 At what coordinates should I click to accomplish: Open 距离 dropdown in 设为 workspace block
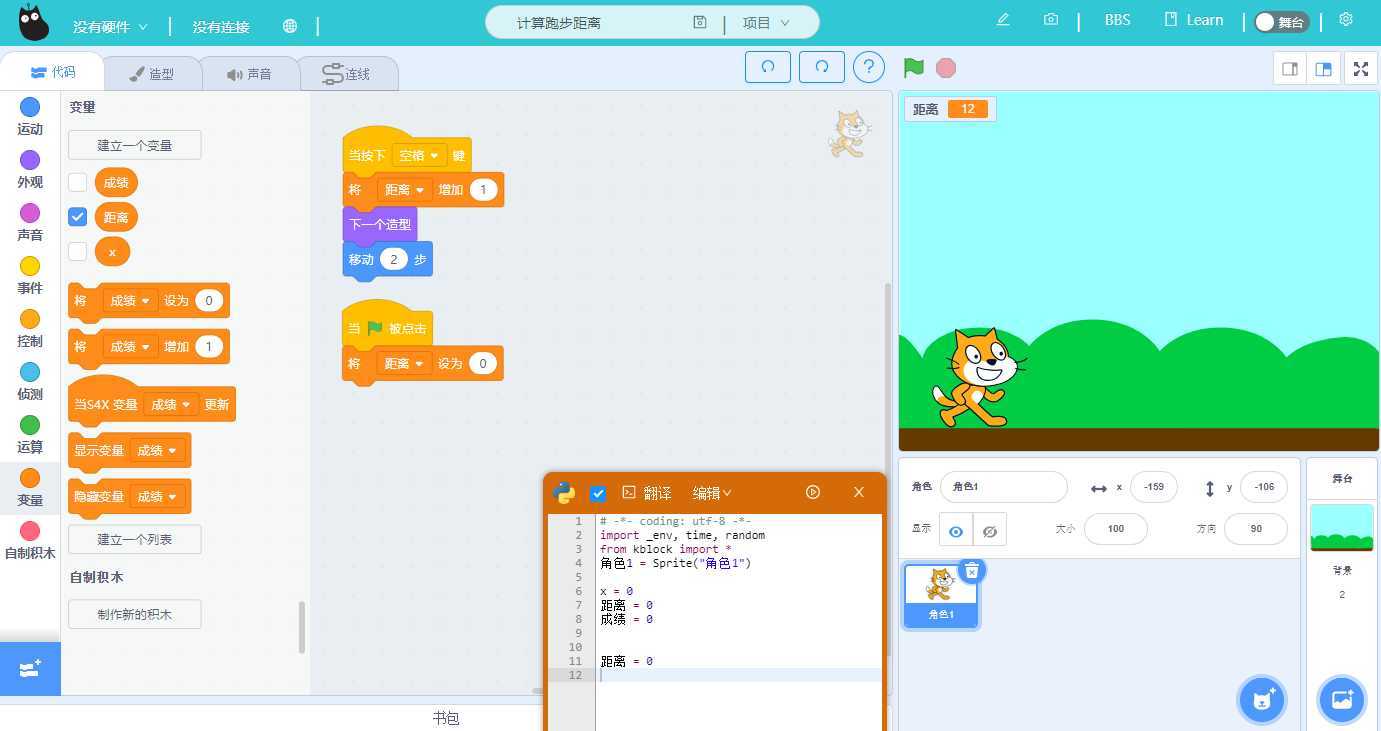[x=405, y=364]
